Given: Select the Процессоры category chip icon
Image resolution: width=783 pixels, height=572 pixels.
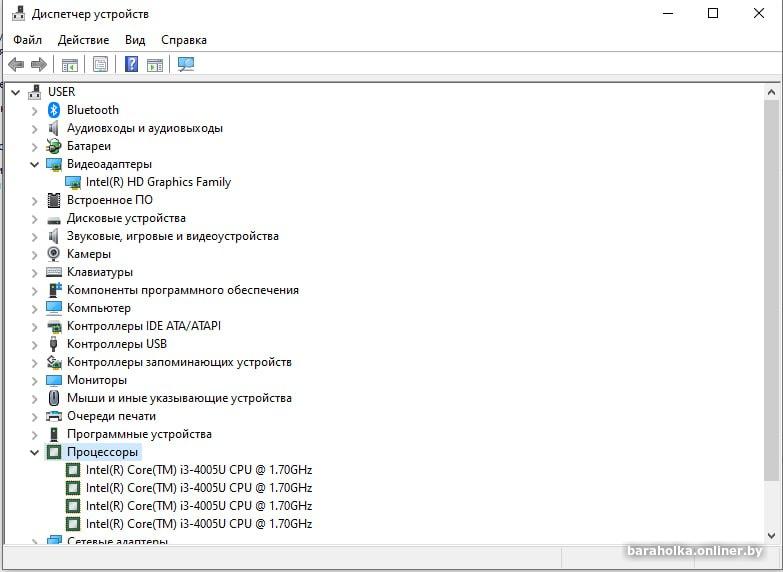Looking at the screenshot, I should tap(54, 452).
